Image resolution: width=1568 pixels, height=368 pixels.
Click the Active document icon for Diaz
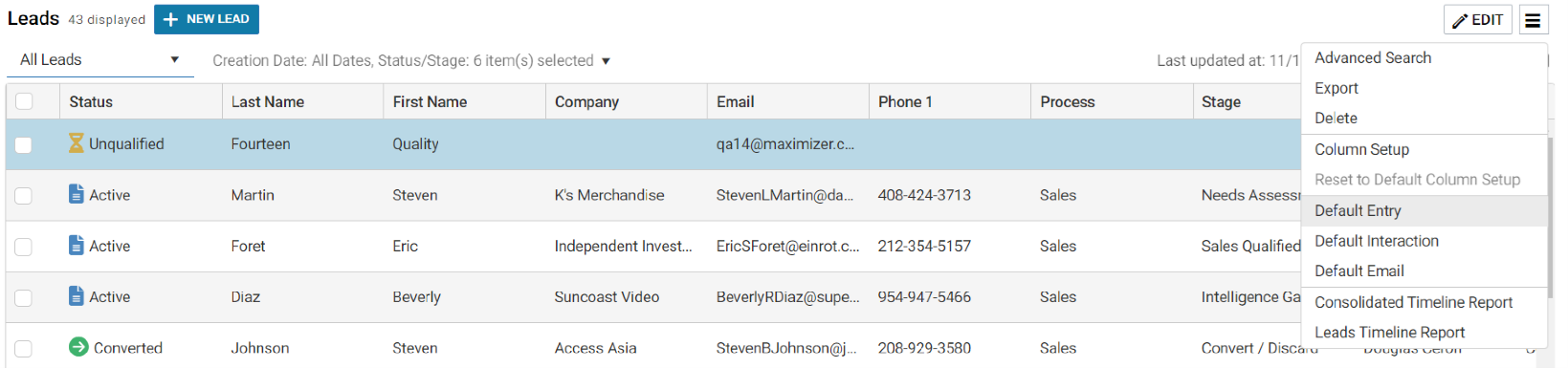click(x=77, y=296)
